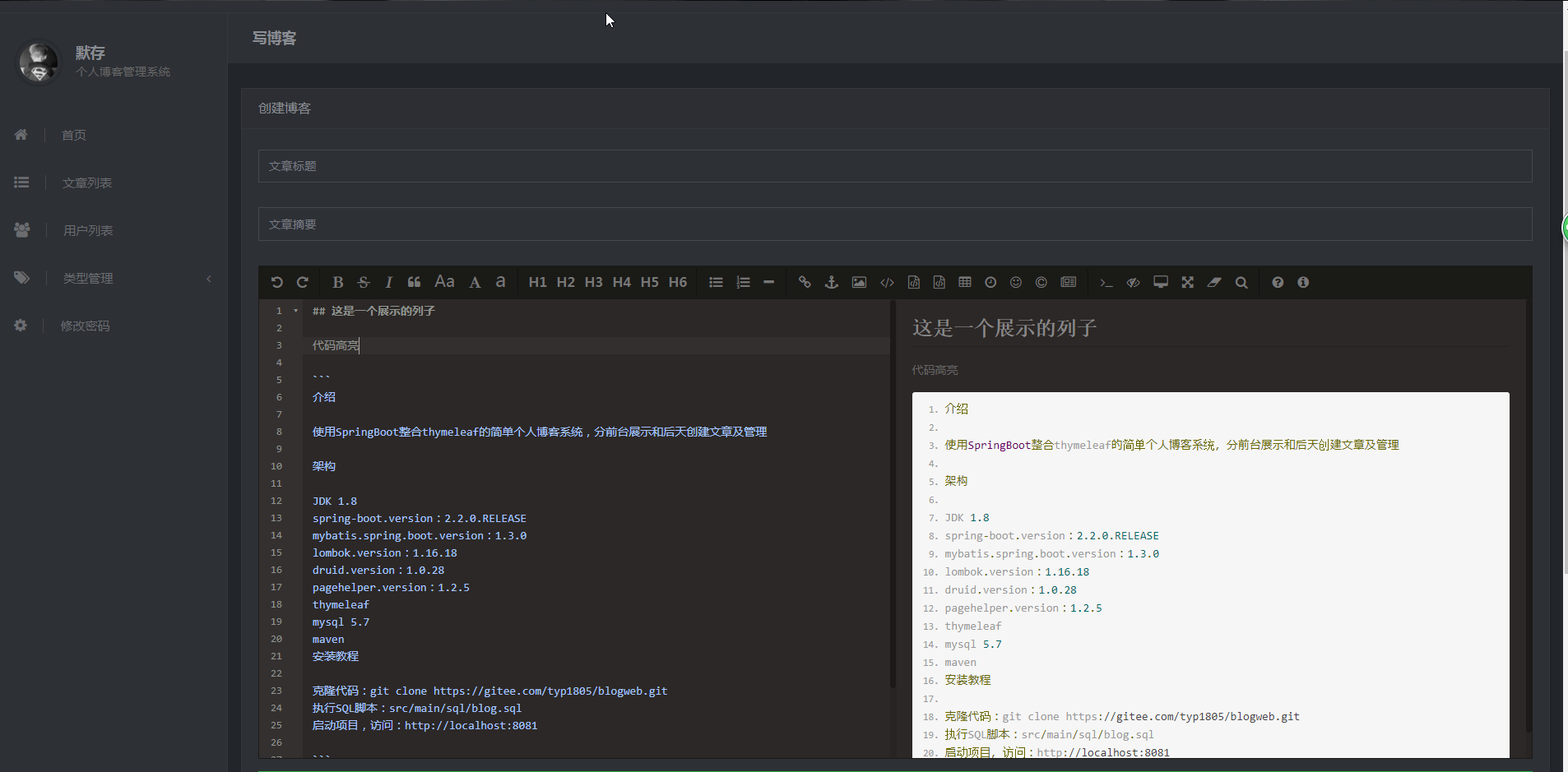Click editor line 'mysql 5.7'
Screen dimensions: 1568x772
pyautogui.click(x=341, y=622)
